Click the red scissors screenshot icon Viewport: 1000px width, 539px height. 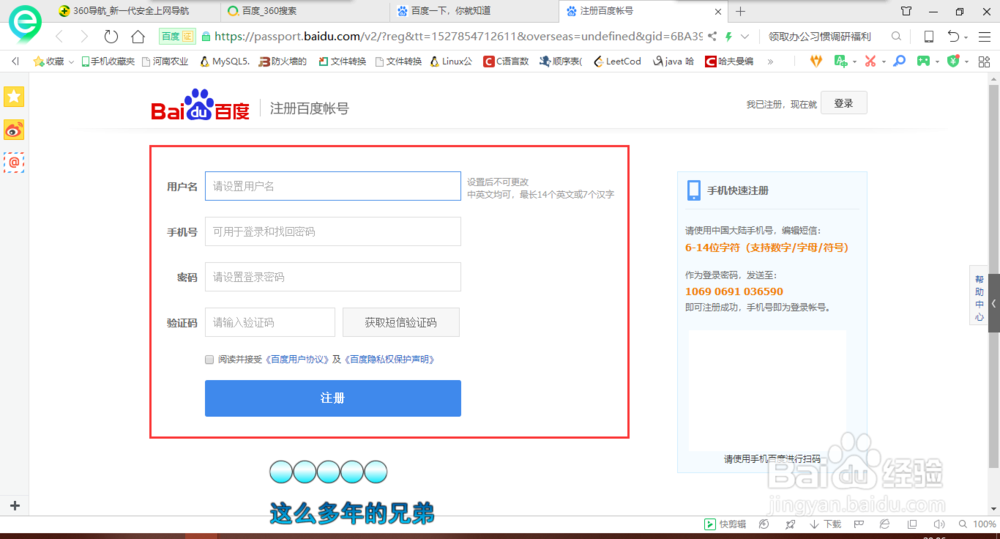[x=870, y=61]
